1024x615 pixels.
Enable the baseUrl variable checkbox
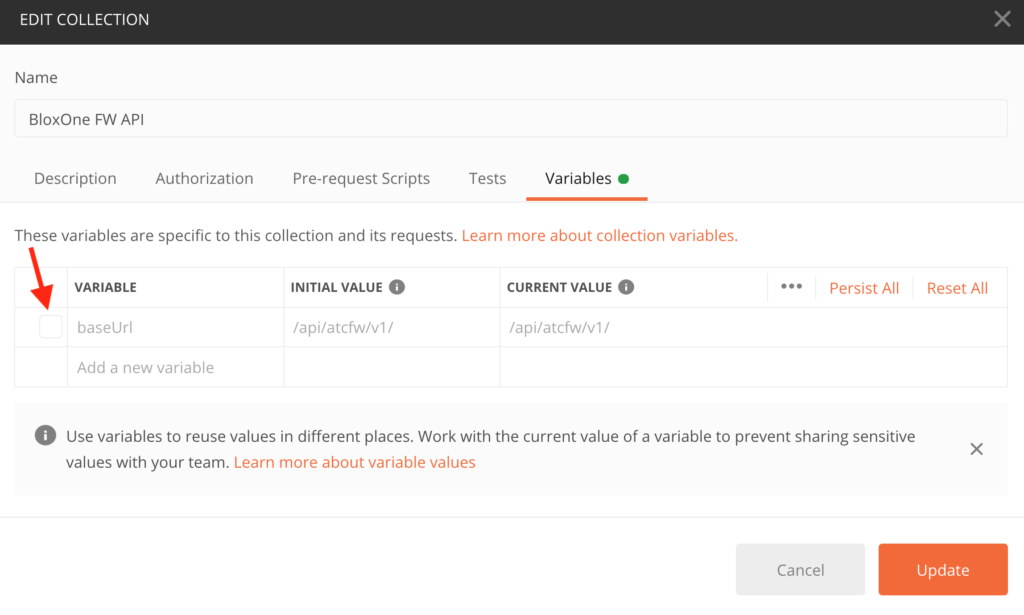tap(50, 327)
